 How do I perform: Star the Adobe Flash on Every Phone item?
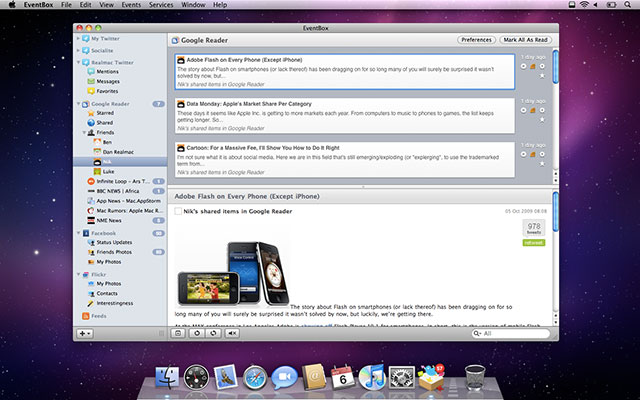542,76
